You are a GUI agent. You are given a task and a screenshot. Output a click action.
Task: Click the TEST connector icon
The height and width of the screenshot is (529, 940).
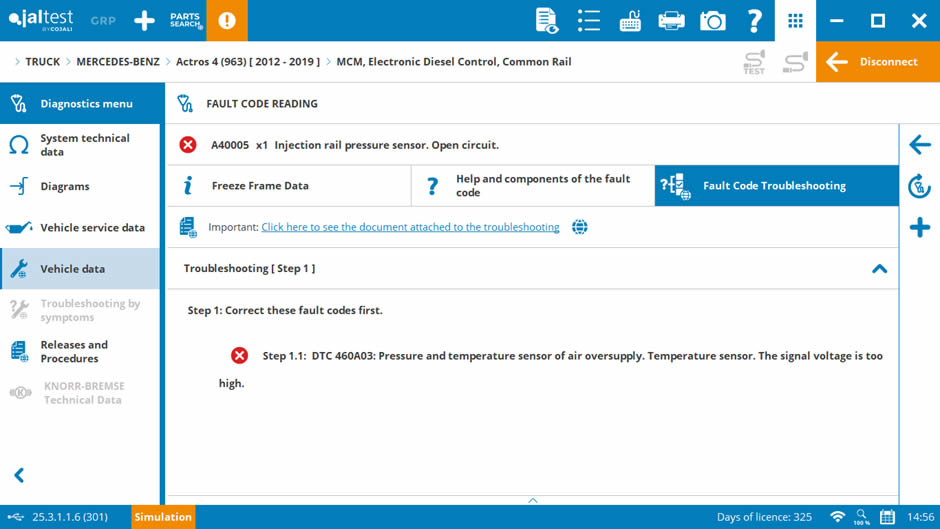(x=754, y=62)
